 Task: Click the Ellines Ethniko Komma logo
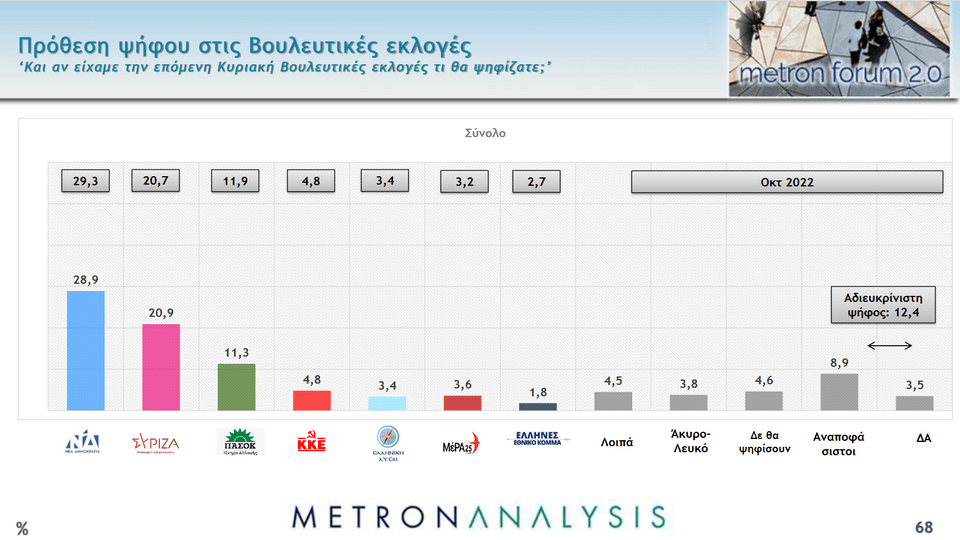tap(538, 438)
